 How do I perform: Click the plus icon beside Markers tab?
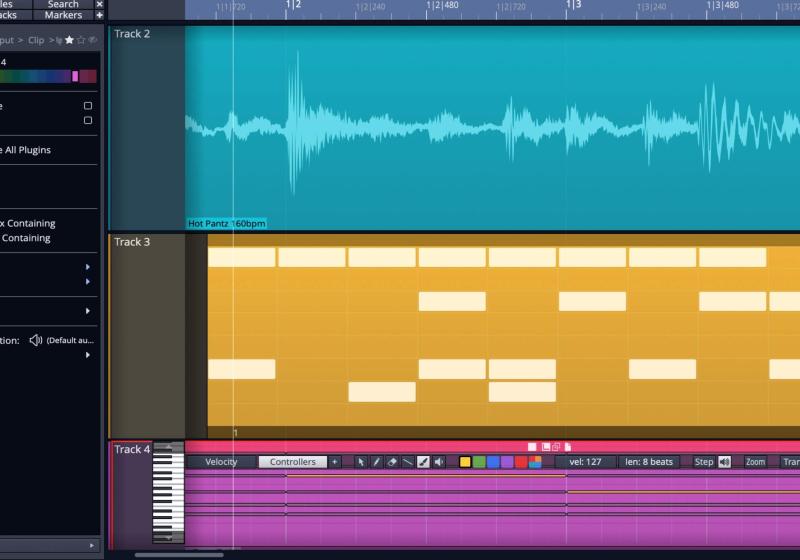99,15
